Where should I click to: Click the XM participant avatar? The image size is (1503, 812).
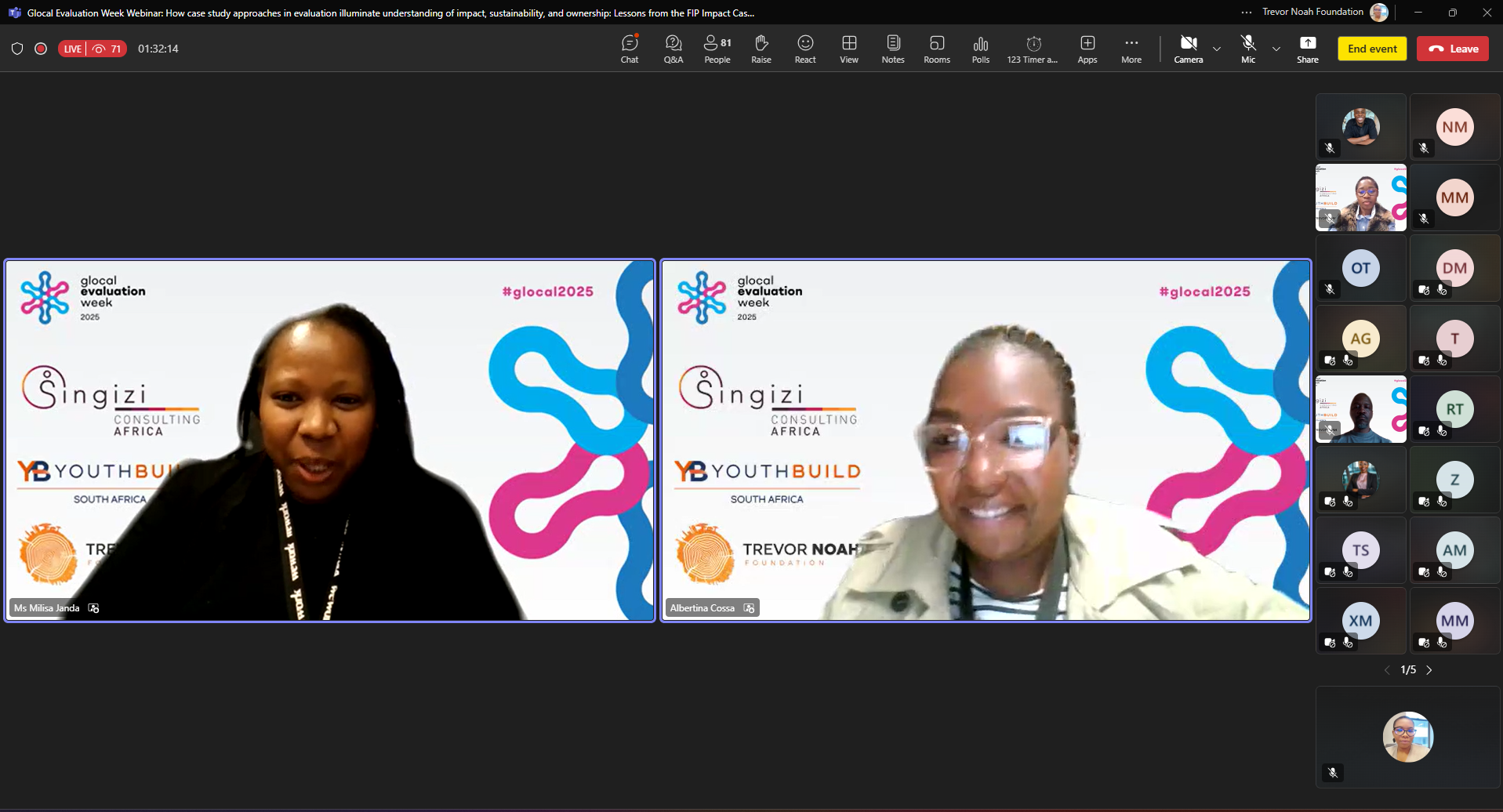coord(1361,621)
